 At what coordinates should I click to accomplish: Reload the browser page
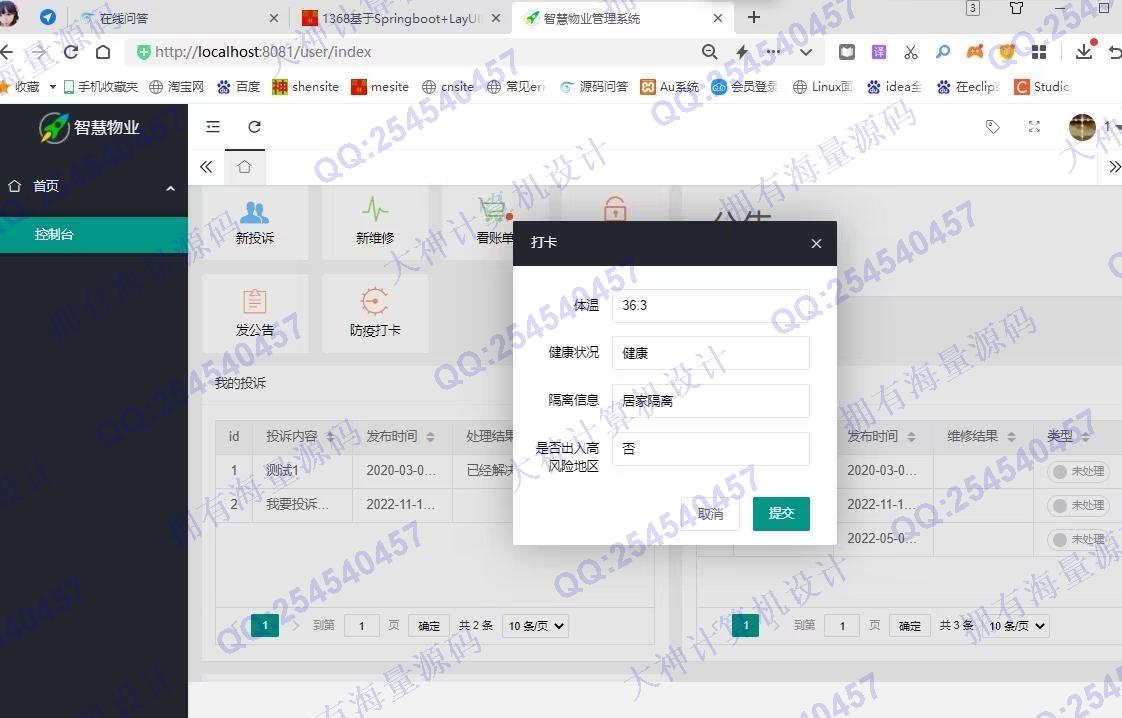pos(71,52)
